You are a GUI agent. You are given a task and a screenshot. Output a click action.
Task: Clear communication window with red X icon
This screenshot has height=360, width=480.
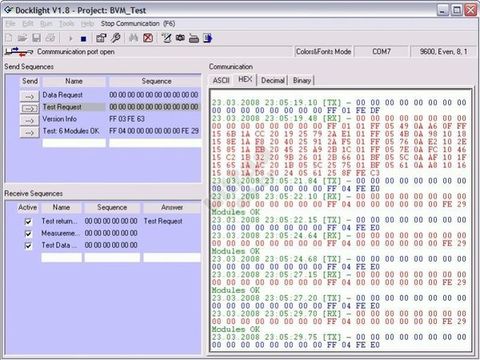click(x=148, y=38)
